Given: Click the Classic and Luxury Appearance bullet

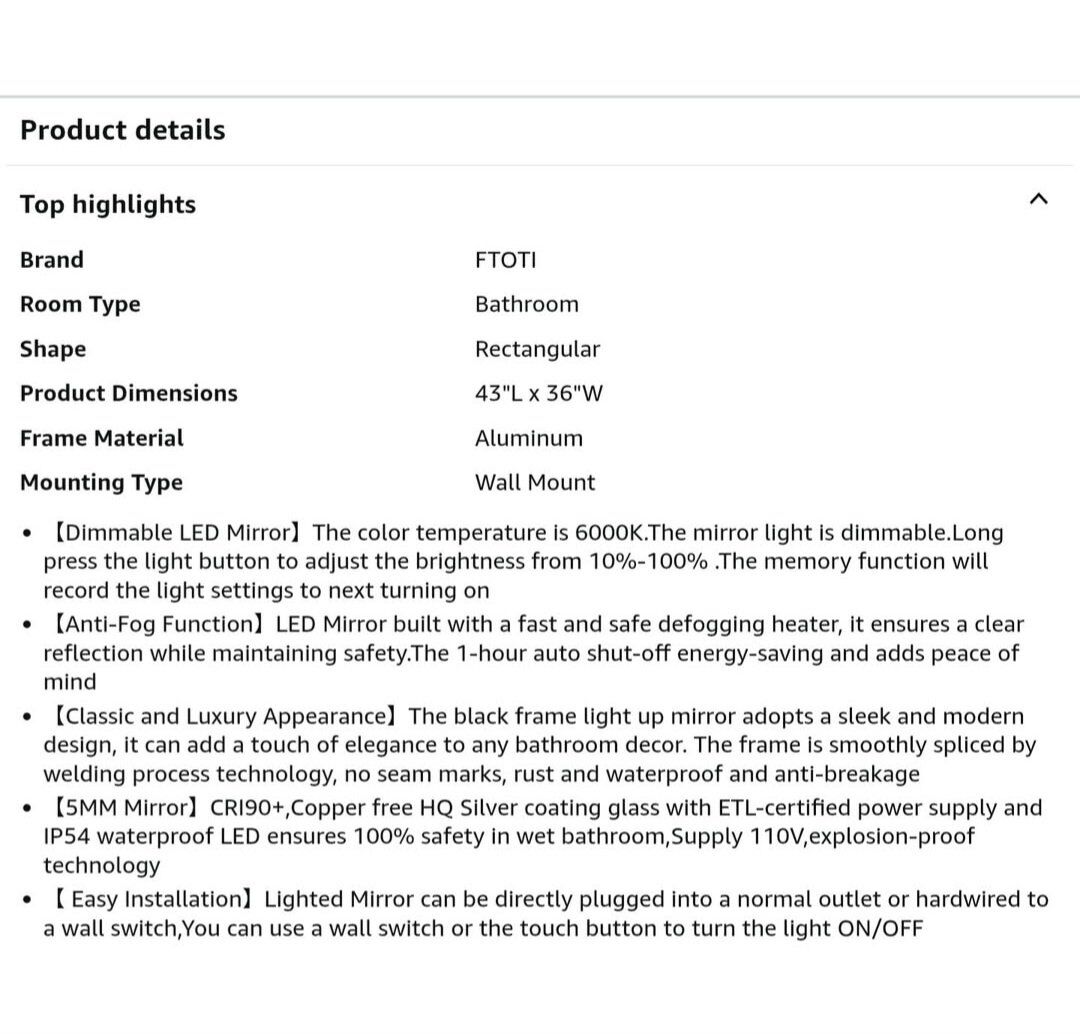Looking at the screenshot, I should [x=535, y=745].
